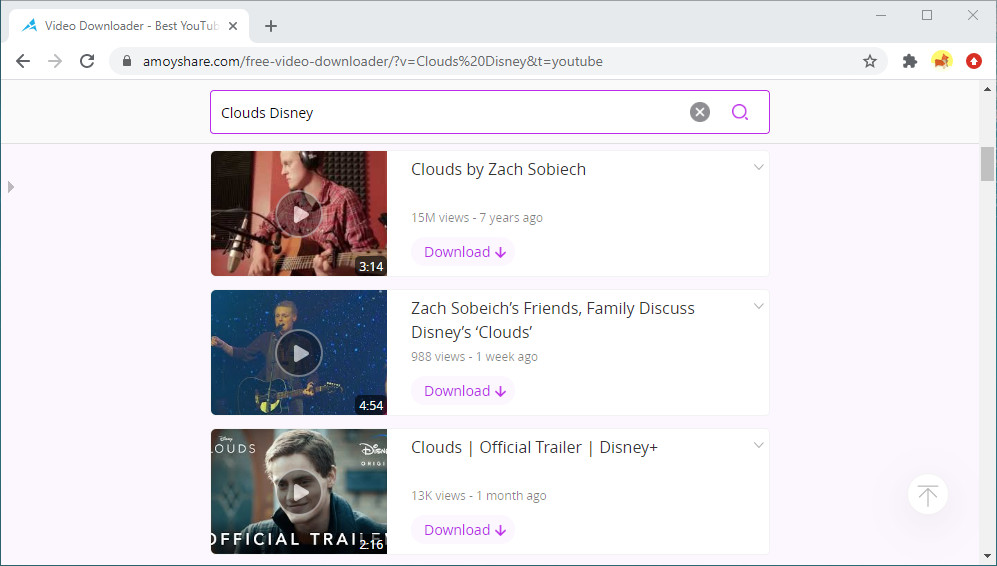Open Clouds | Official Trailer | Disney+ title
Viewport: 997px width, 566px height.
534,448
